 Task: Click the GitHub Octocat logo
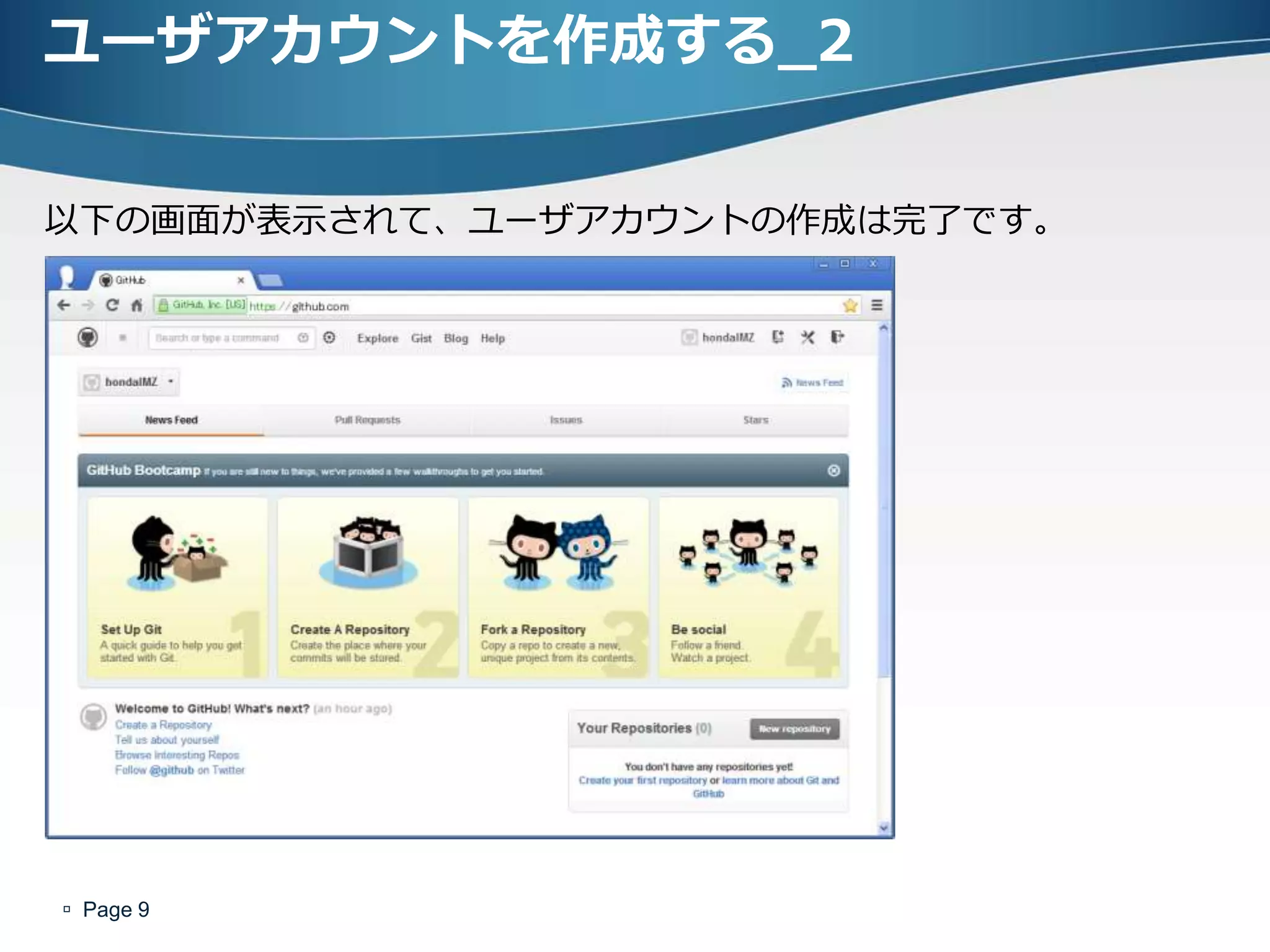(88, 337)
